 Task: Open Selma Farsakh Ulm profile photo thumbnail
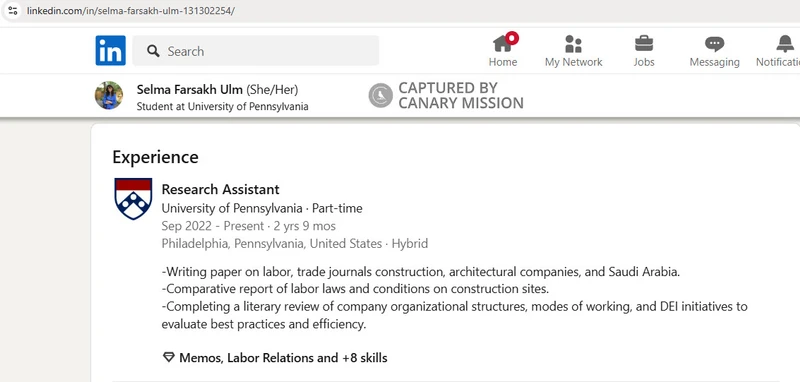(109, 95)
